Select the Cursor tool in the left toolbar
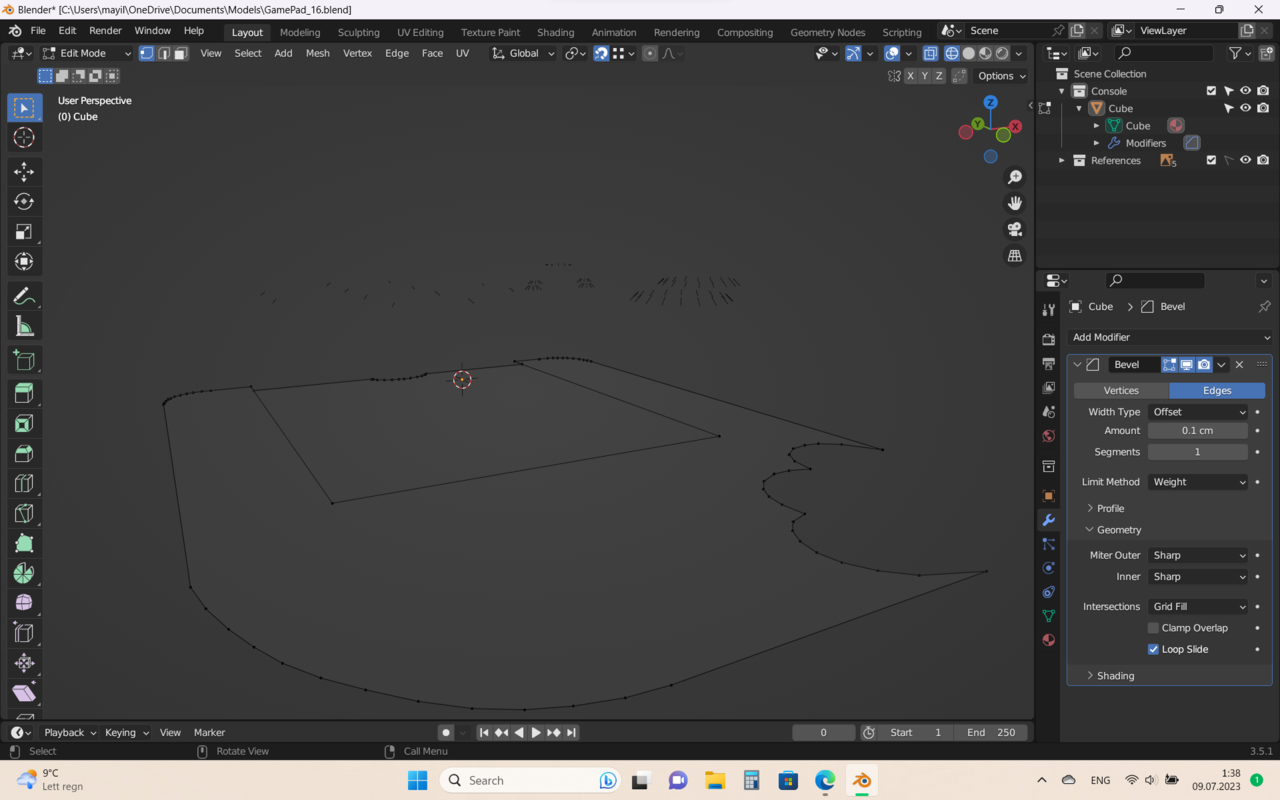The image size is (1280, 800). 24,138
